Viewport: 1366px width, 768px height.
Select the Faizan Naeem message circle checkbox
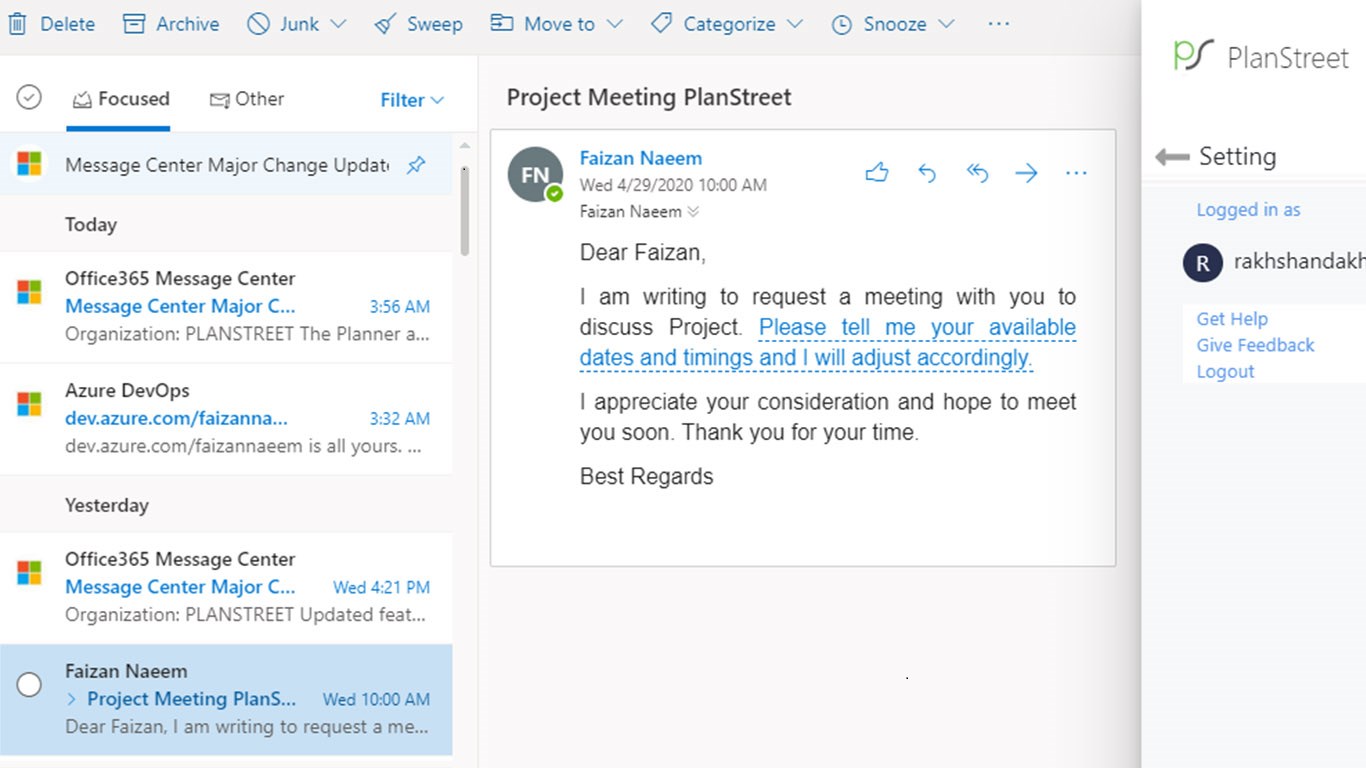(x=30, y=684)
